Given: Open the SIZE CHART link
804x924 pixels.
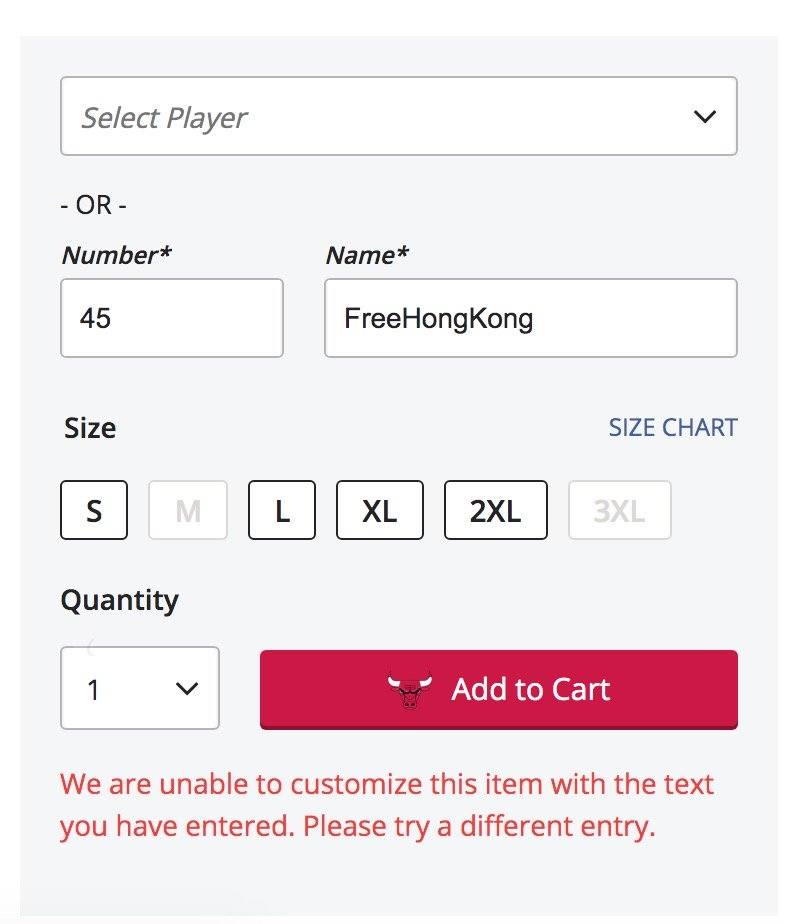Looking at the screenshot, I should click(x=673, y=428).
